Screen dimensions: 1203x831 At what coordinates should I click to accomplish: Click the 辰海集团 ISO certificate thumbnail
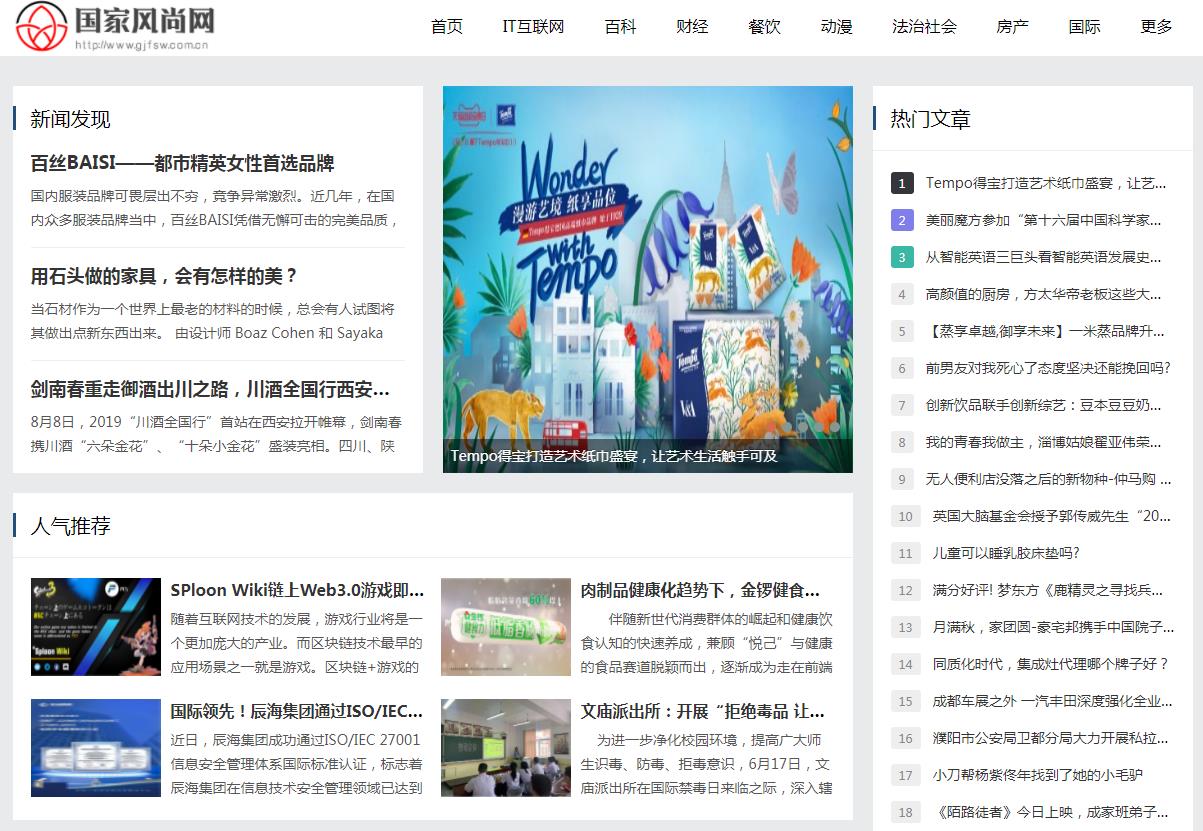pos(96,748)
